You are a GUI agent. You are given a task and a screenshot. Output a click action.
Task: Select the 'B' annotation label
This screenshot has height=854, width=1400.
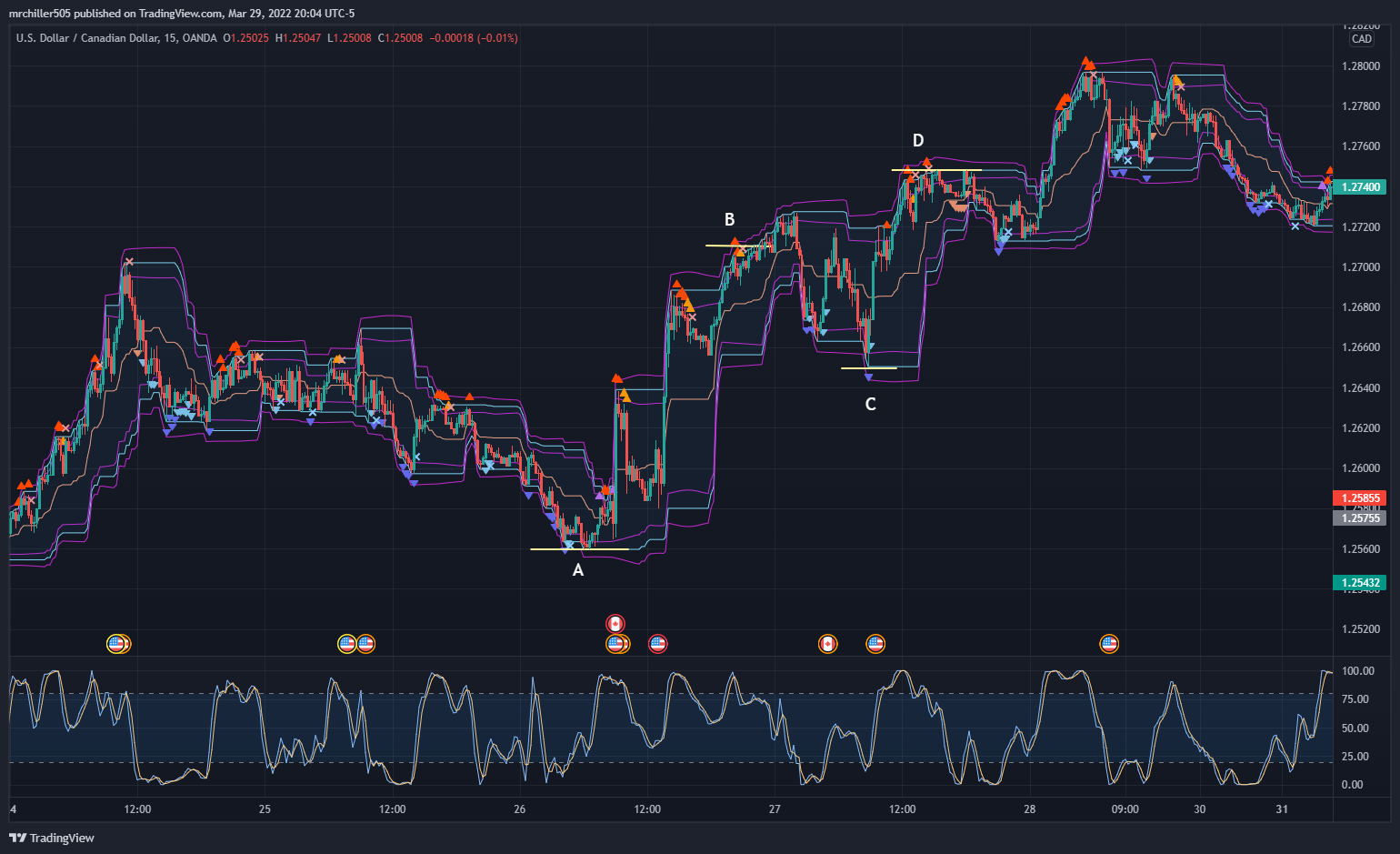pos(729,219)
